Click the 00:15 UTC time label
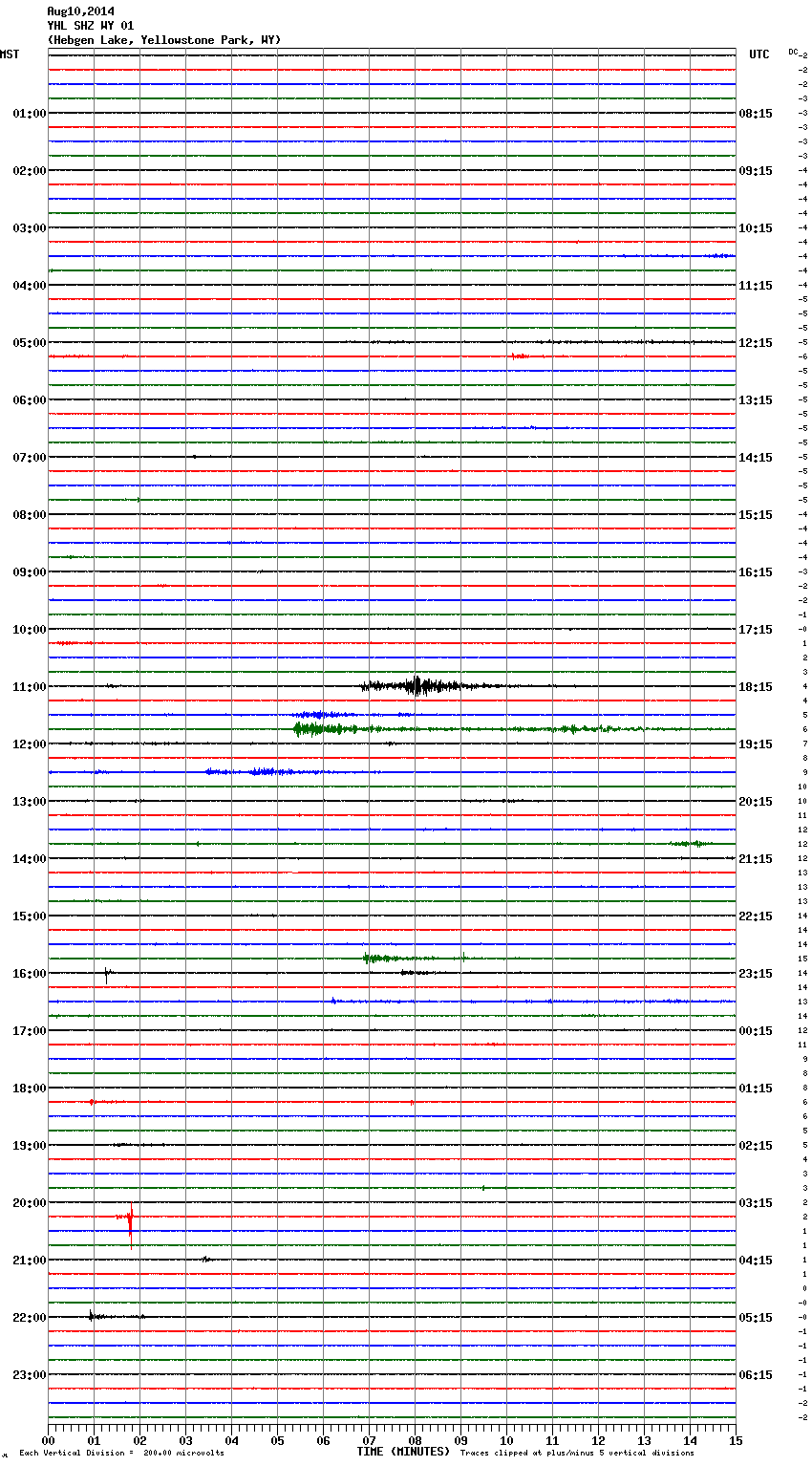Viewport: 812px width, 1466px height. pos(756,1031)
